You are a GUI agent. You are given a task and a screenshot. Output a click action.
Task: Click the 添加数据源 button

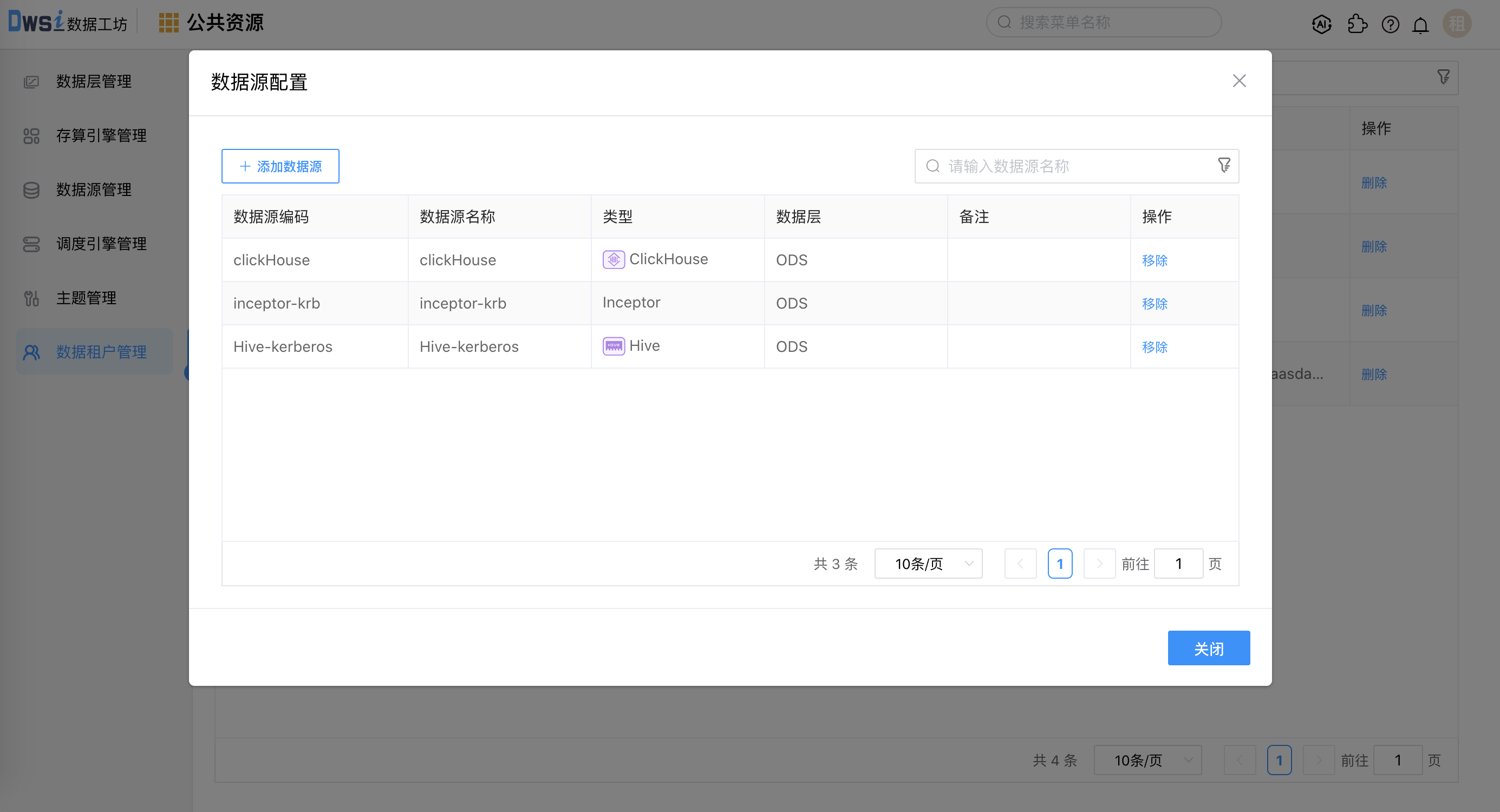click(280, 166)
